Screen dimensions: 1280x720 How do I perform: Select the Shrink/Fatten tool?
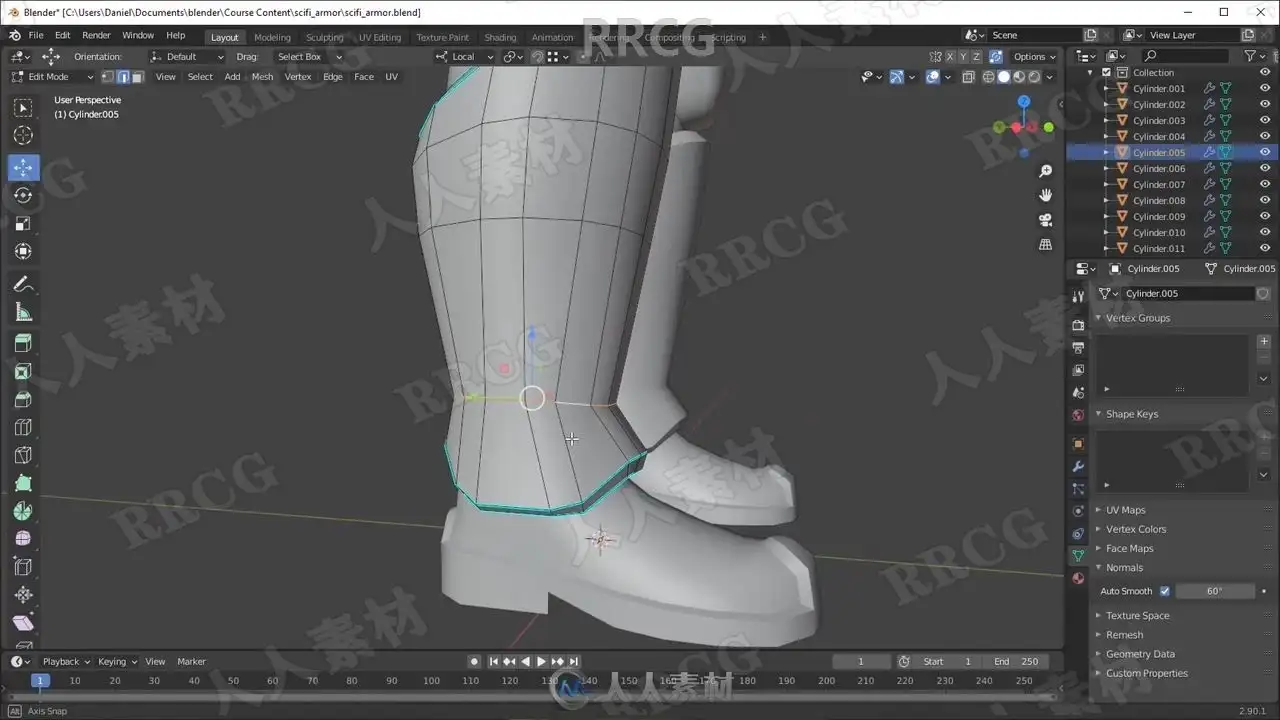pyautogui.click(x=23, y=595)
